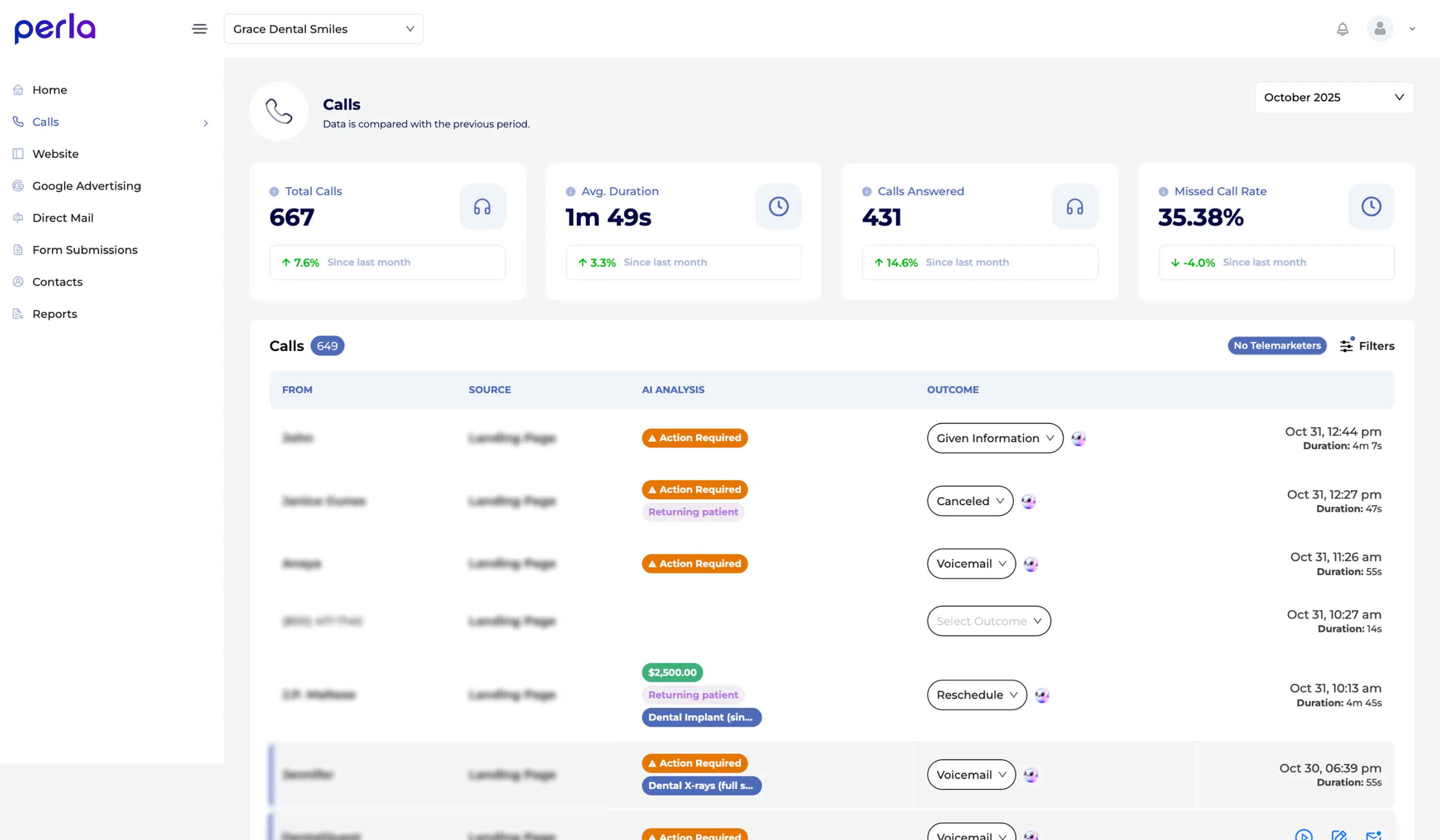The image size is (1440, 840).
Task: Navigate to the Reports section
Action: point(54,314)
